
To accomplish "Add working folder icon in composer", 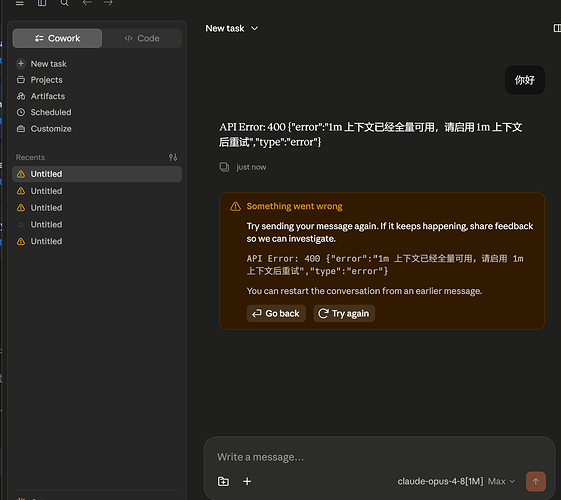I will click(x=223, y=481).
